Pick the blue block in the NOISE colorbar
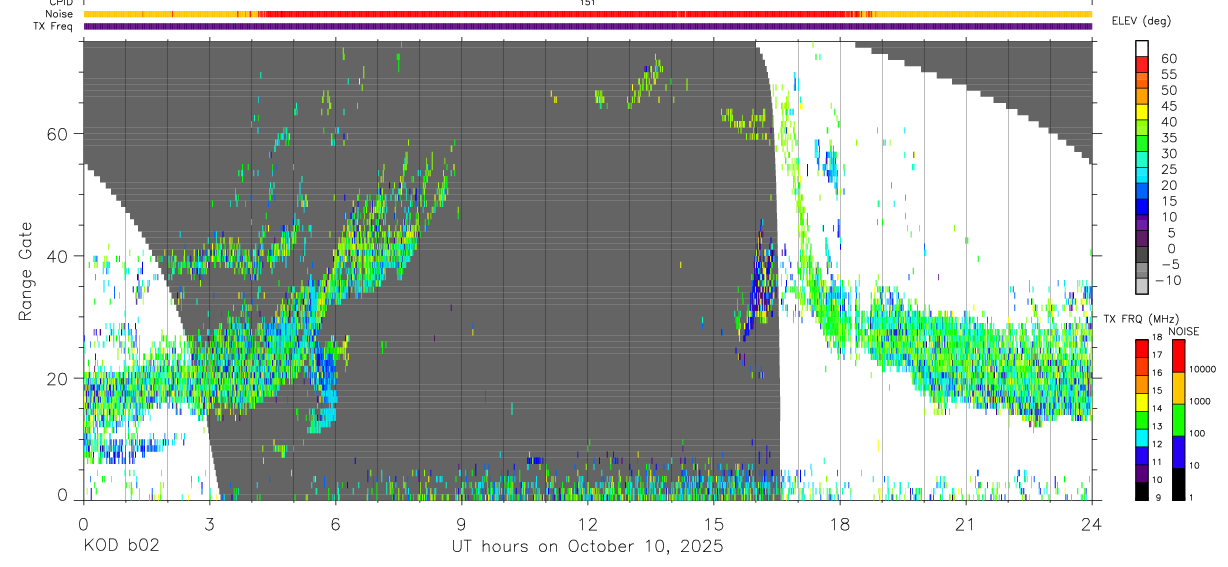Viewport: 1228px width, 567px height. (1178, 451)
